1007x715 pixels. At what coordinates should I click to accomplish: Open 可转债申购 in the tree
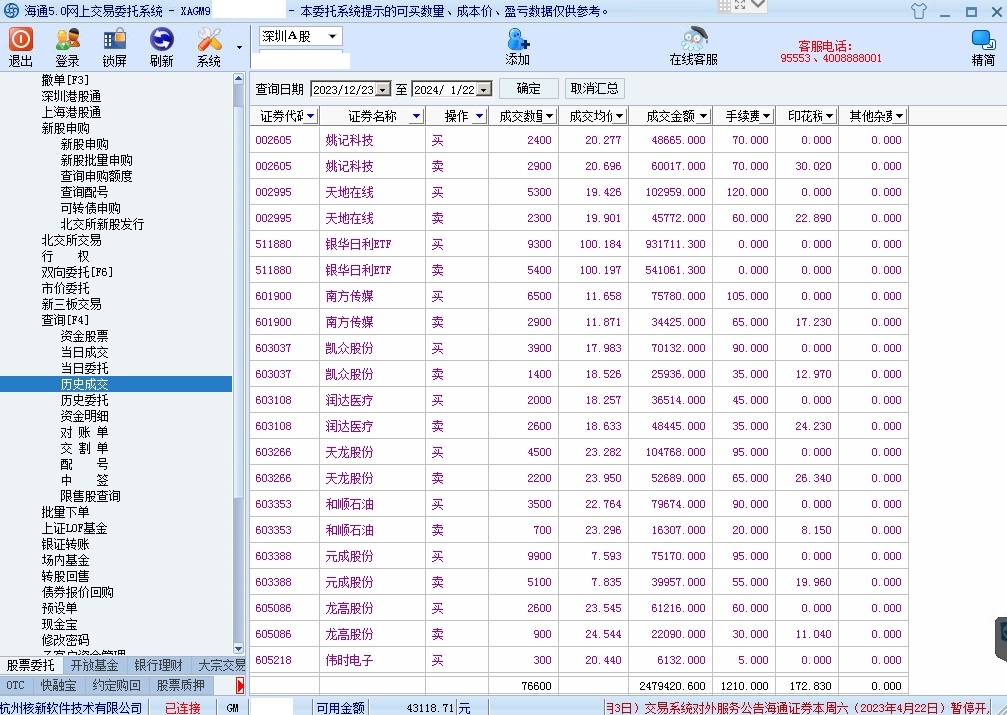(x=91, y=208)
